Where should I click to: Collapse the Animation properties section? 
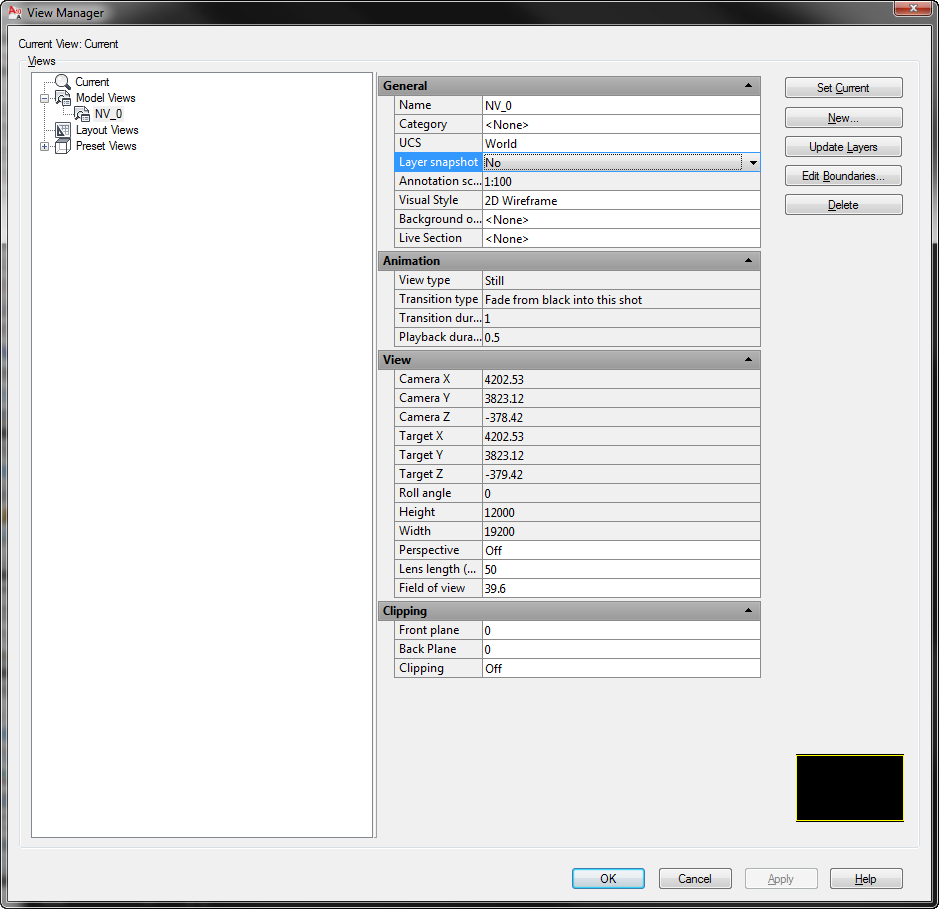(748, 261)
